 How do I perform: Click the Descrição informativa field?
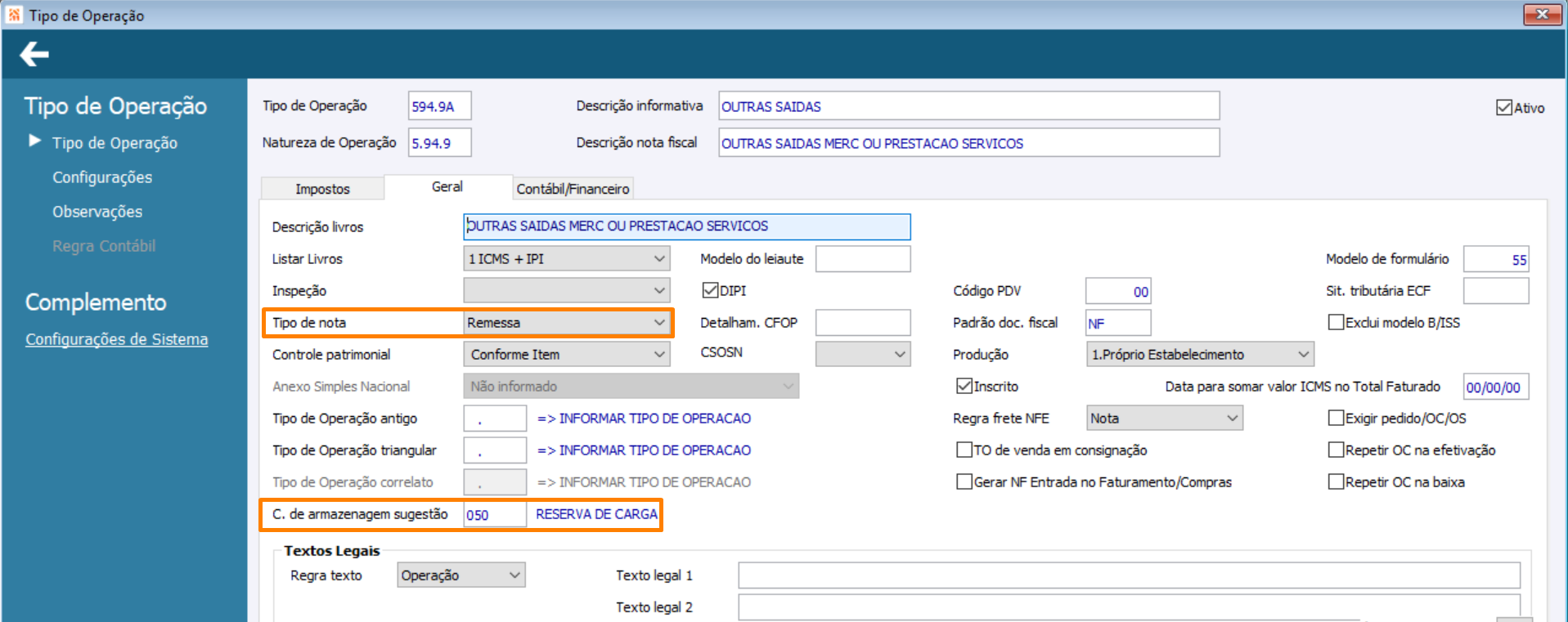(x=968, y=106)
